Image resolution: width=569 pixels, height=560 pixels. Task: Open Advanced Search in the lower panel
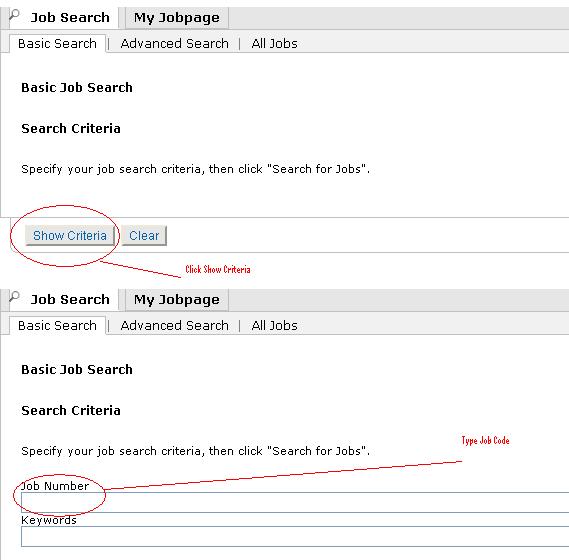[x=175, y=326]
